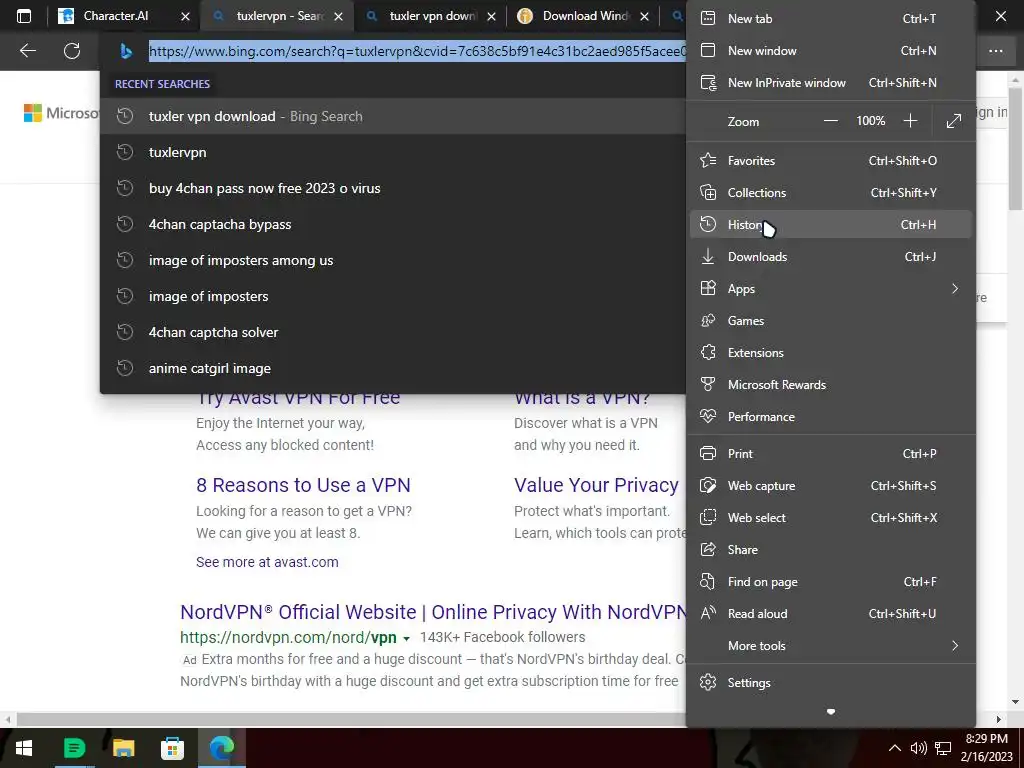Image resolution: width=1024 pixels, height=768 pixels.
Task: Open the network icon in the tray
Action: tap(943, 748)
